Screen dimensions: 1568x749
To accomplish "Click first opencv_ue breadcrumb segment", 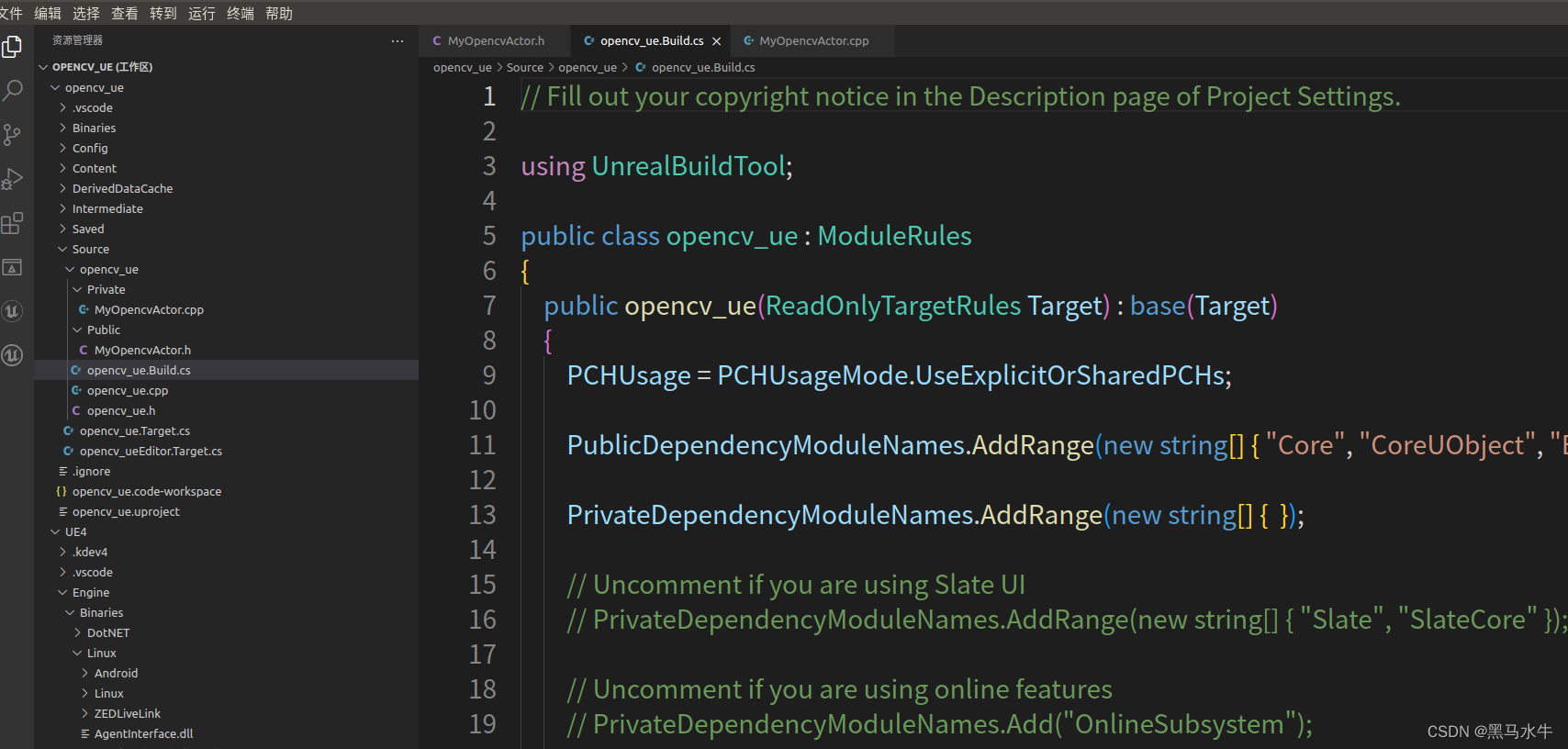I will tap(463, 67).
